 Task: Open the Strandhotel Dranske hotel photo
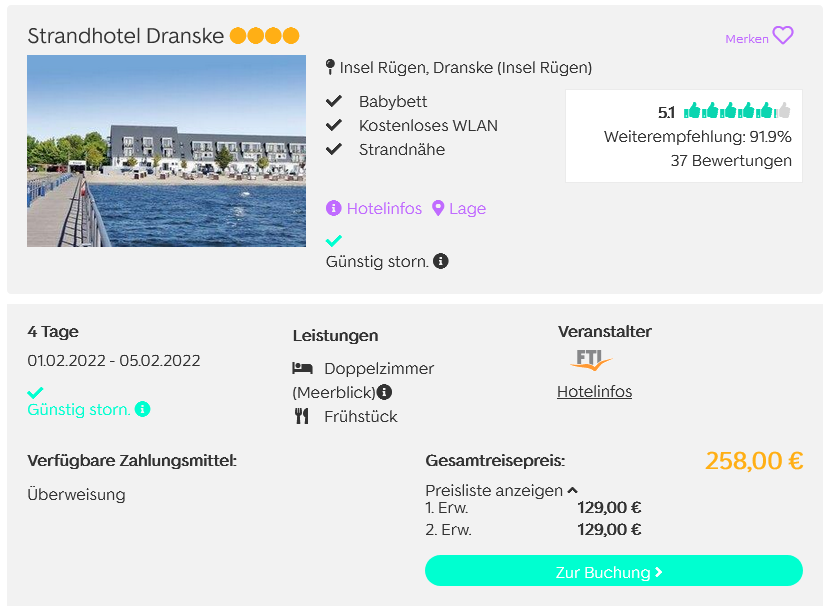click(166, 151)
